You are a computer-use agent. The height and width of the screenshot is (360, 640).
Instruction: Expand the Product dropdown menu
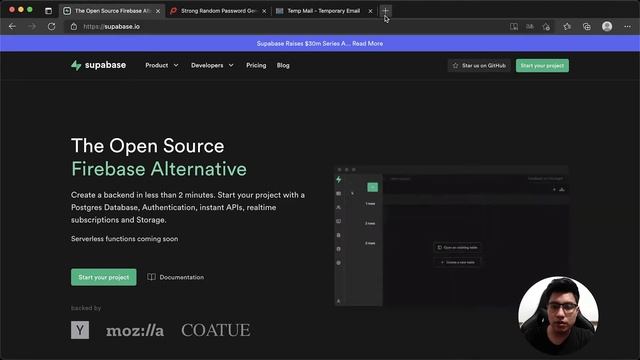pyautogui.click(x=162, y=65)
